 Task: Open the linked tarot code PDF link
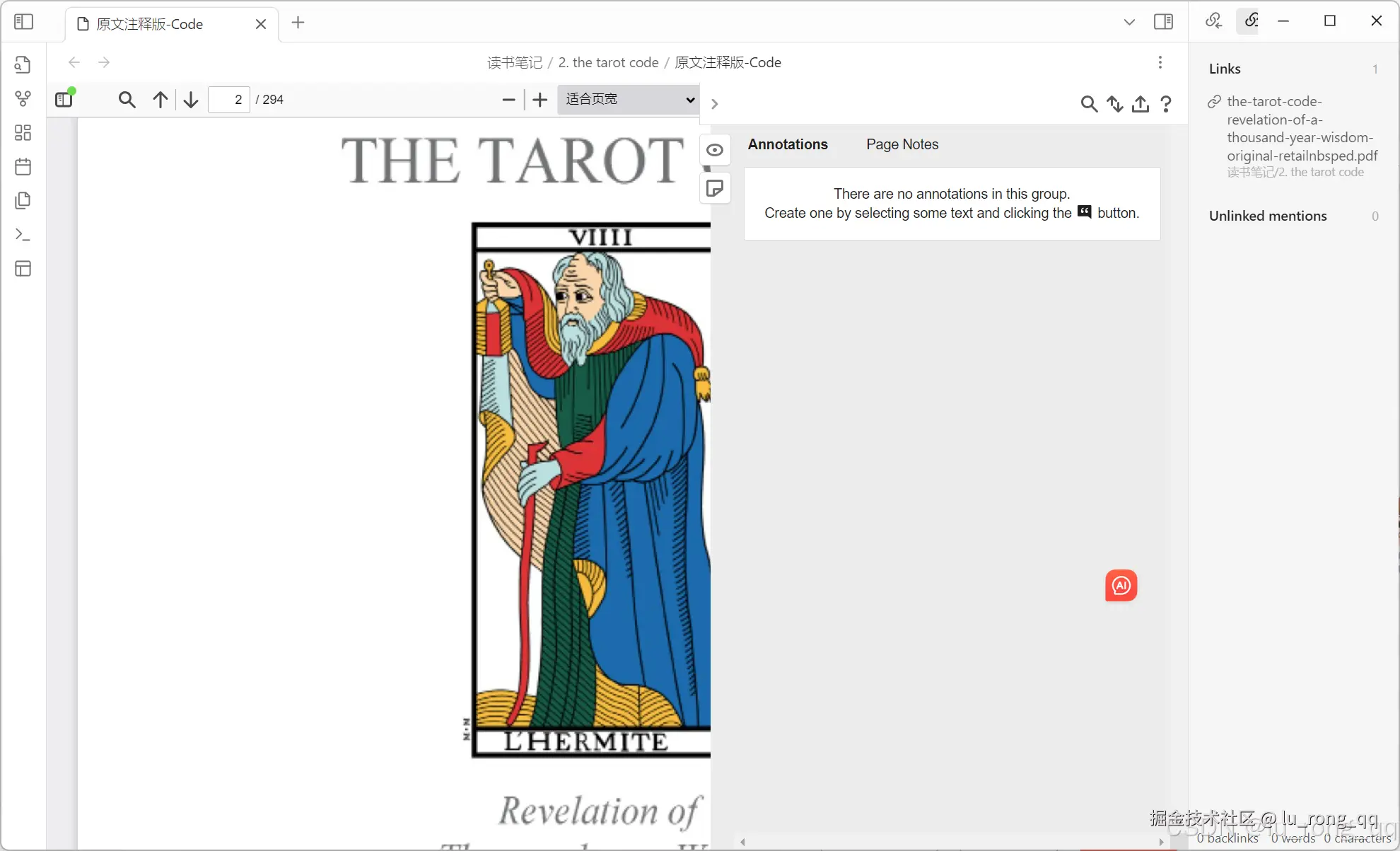click(x=1301, y=129)
